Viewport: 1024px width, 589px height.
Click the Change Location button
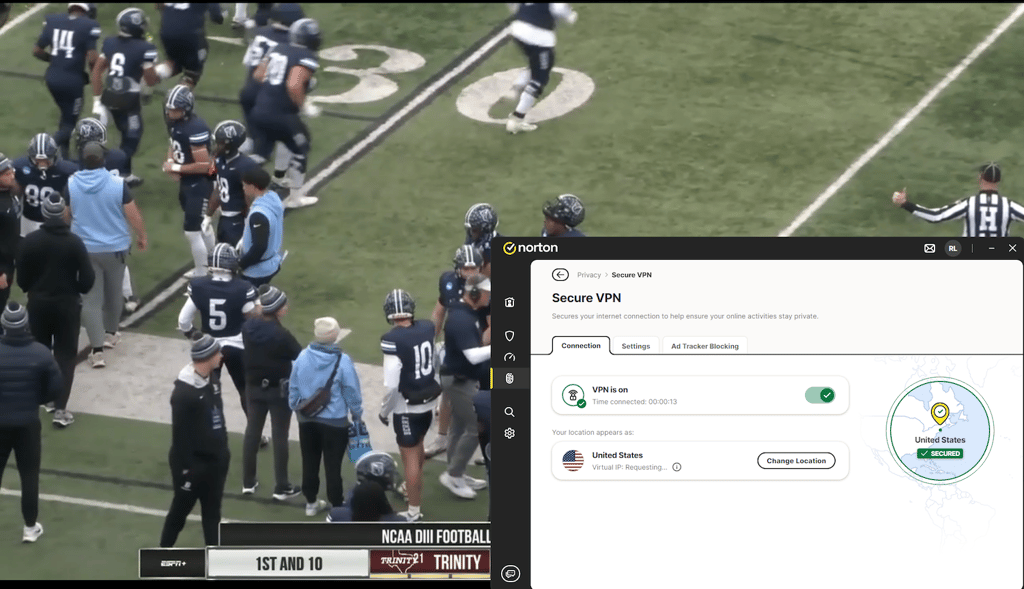click(x=796, y=460)
